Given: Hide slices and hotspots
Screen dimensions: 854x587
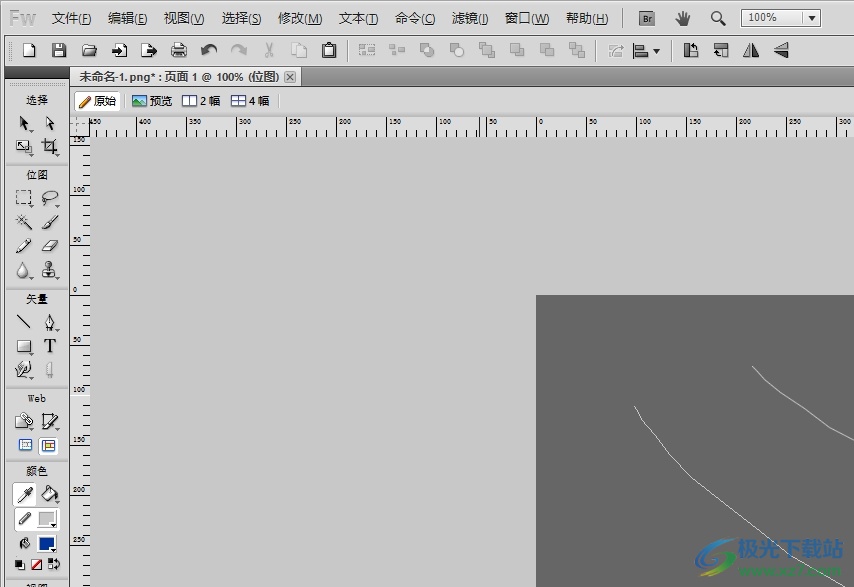Looking at the screenshot, I should [x=26, y=445].
